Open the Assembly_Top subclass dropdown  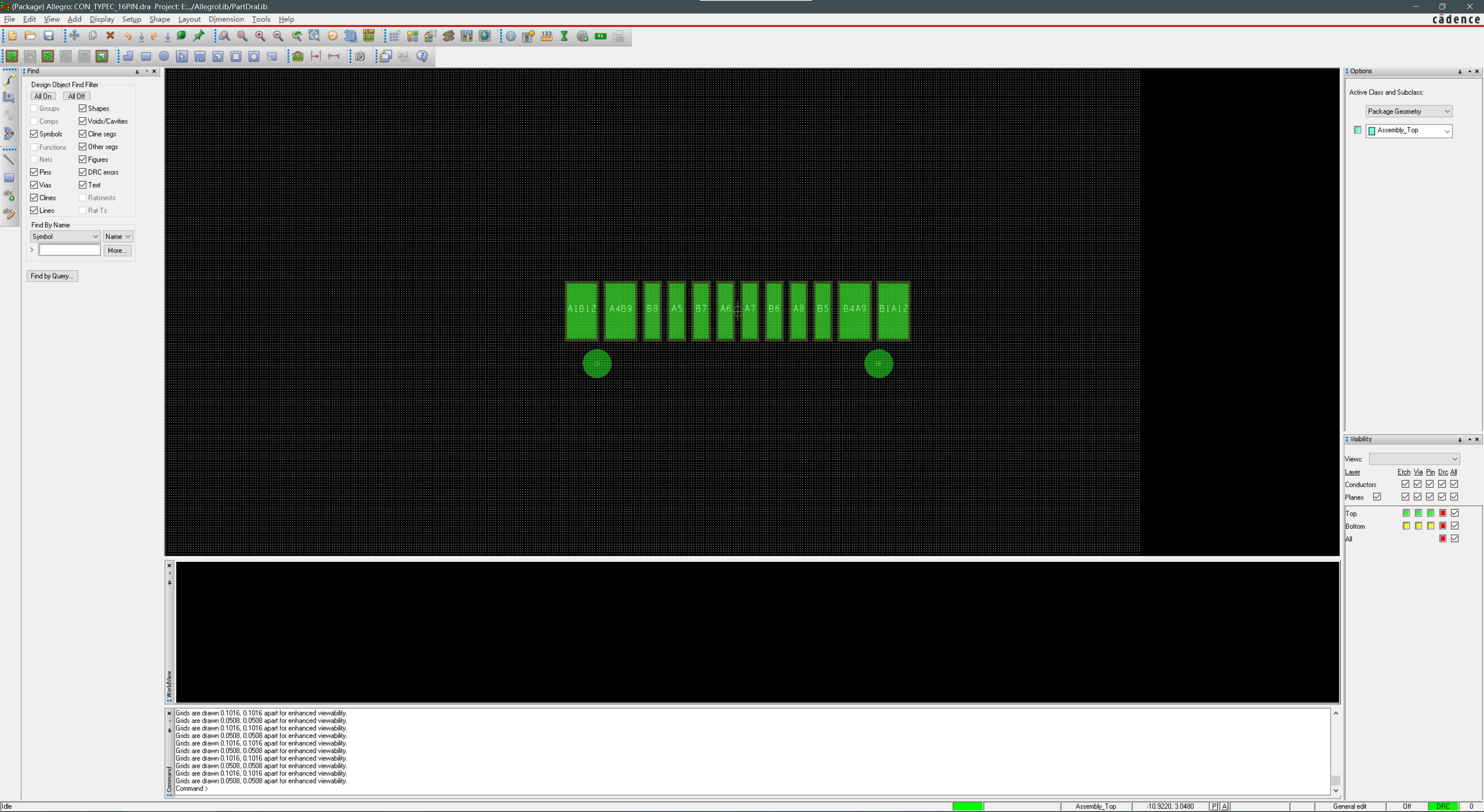tap(1409, 131)
